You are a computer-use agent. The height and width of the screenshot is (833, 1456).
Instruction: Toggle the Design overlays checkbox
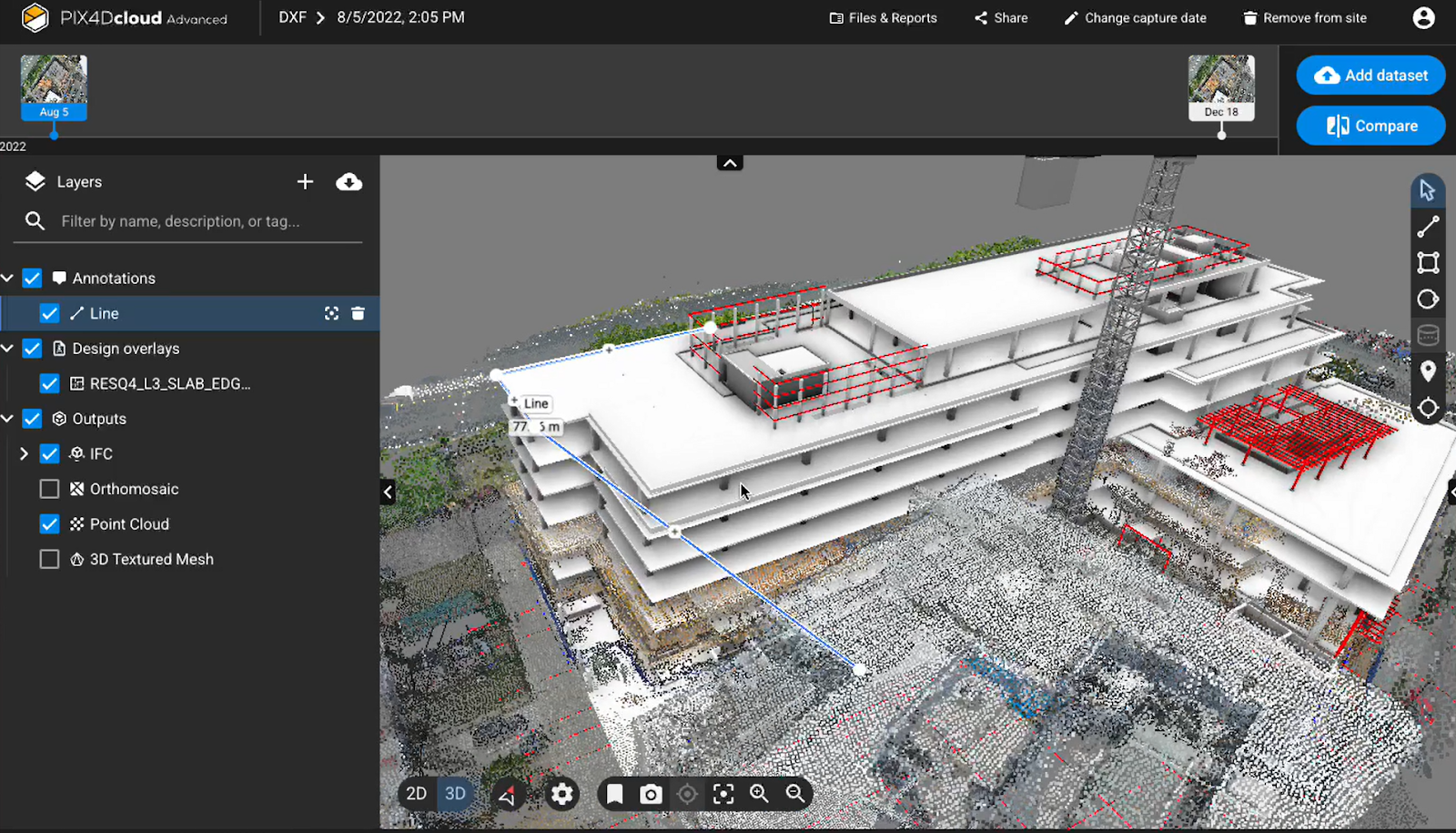32,349
